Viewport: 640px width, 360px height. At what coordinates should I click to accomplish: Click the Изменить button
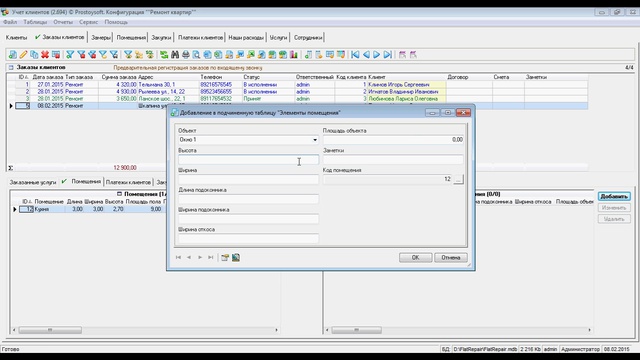[x=614, y=208]
